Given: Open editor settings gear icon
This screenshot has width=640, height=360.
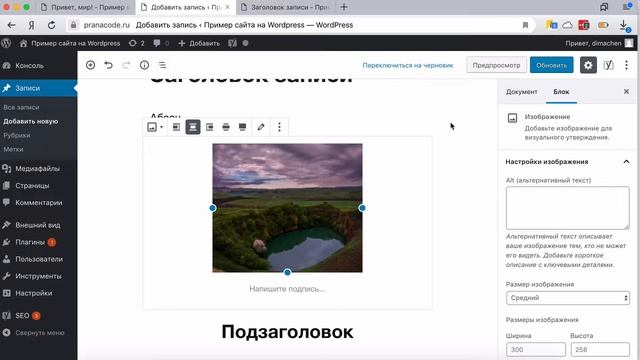Looking at the screenshot, I should (x=588, y=65).
